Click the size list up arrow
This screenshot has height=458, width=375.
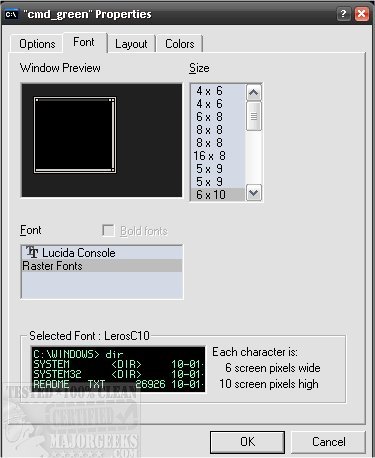(x=254, y=92)
